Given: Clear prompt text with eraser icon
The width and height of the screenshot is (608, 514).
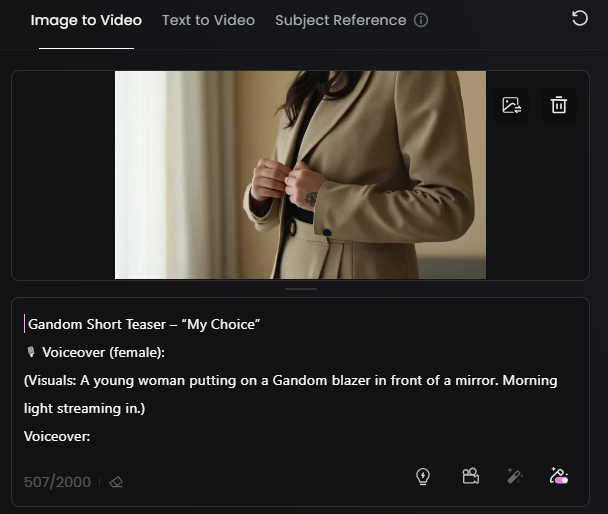Looking at the screenshot, I should click(x=116, y=482).
